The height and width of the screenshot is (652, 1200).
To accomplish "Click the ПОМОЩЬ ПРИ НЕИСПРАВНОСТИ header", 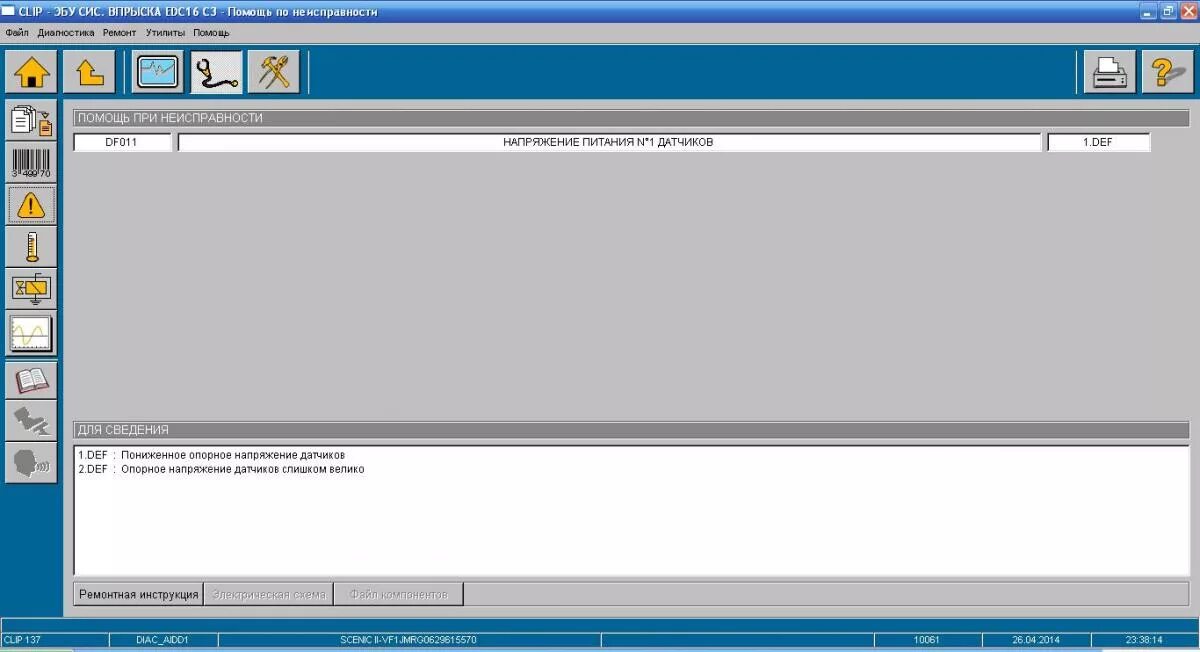I will point(631,117).
